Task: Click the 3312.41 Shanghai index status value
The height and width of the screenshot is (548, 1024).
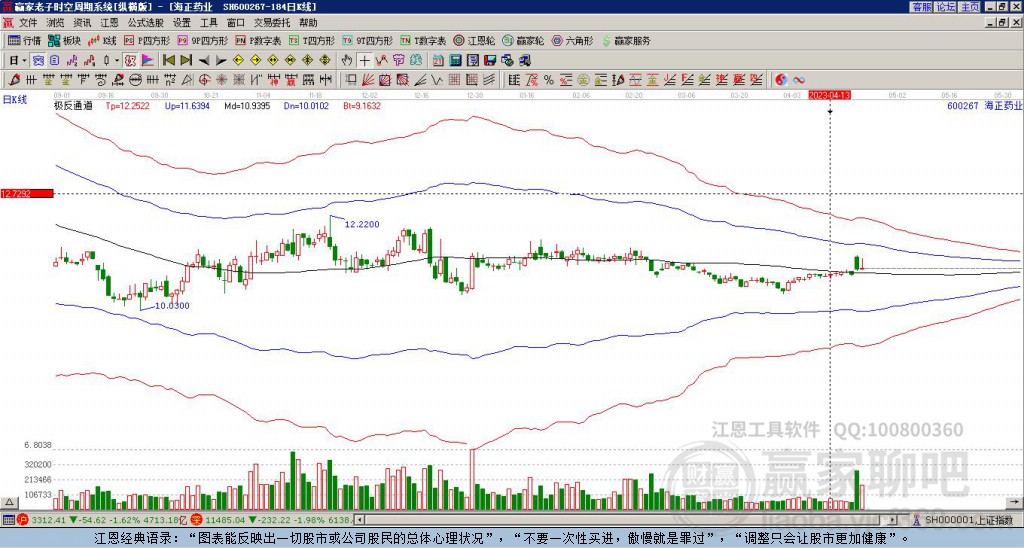Action: 49,520
